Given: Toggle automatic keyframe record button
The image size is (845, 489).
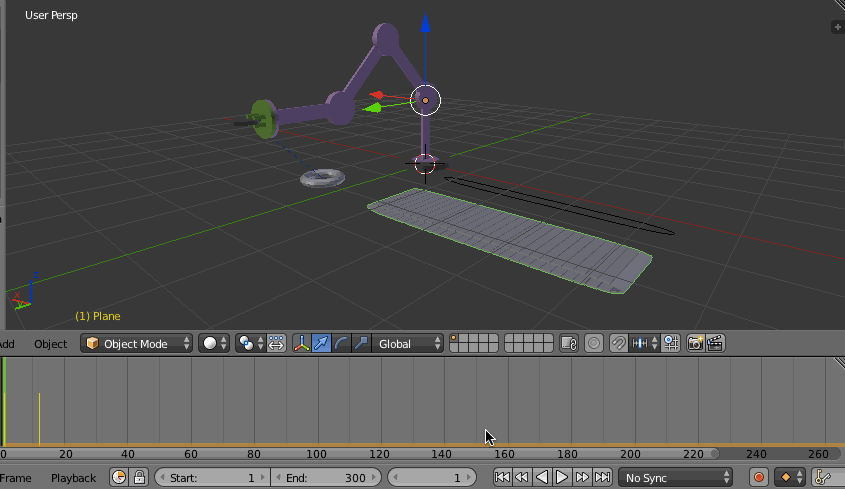Looking at the screenshot, I should pyautogui.click(x=759, y=477).
